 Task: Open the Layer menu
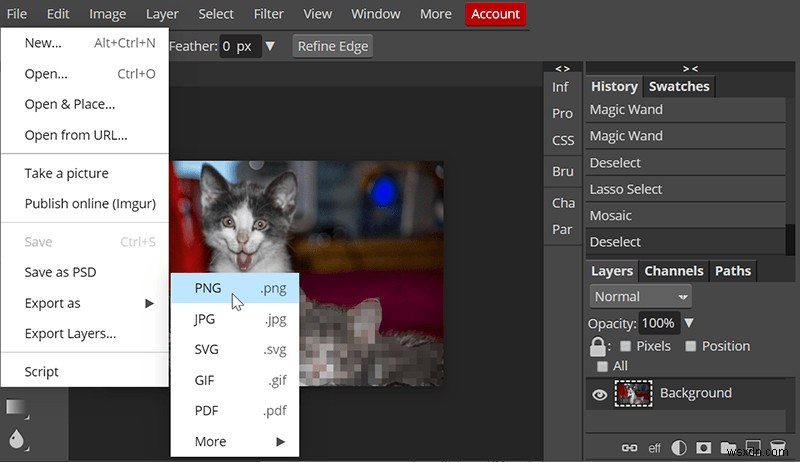tap(162, 14)
